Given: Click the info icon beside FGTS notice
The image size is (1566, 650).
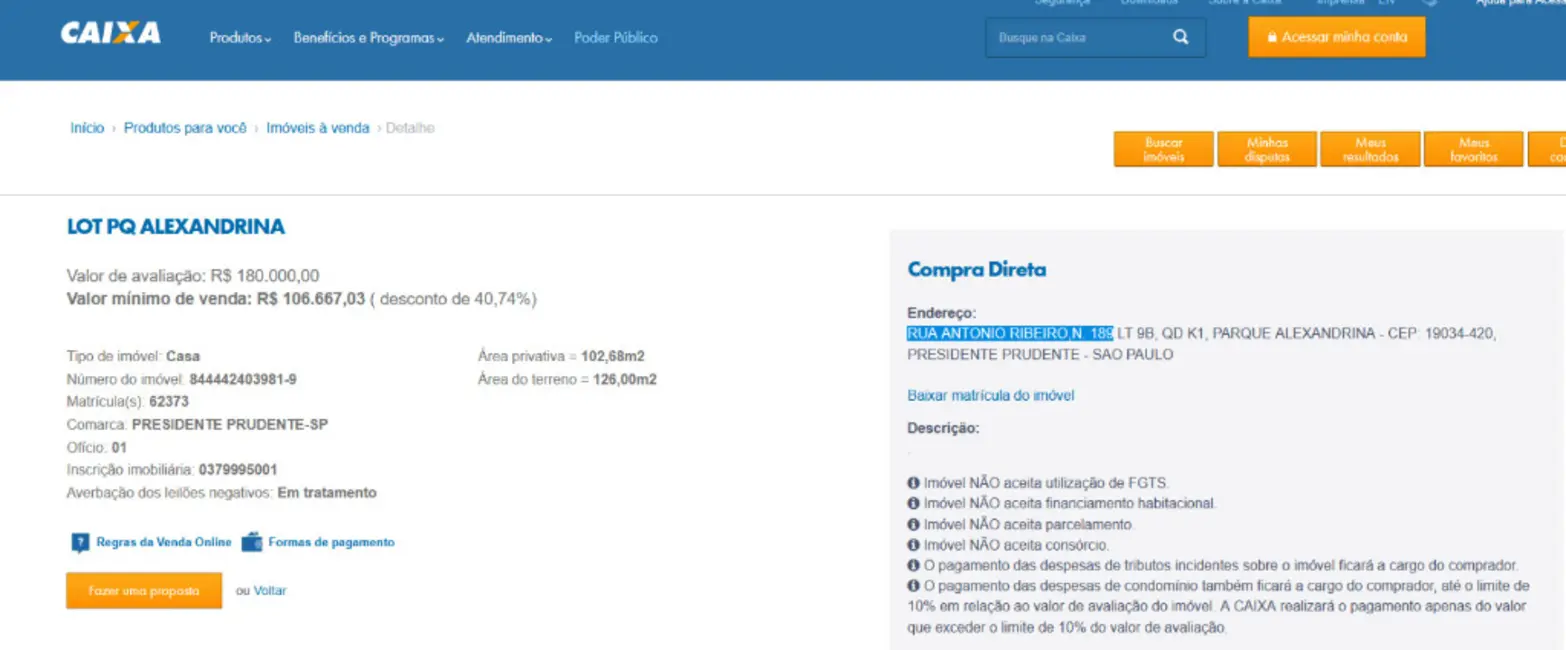Looking at the screenshot, I should pyautogui.click(x=913, y=482).
